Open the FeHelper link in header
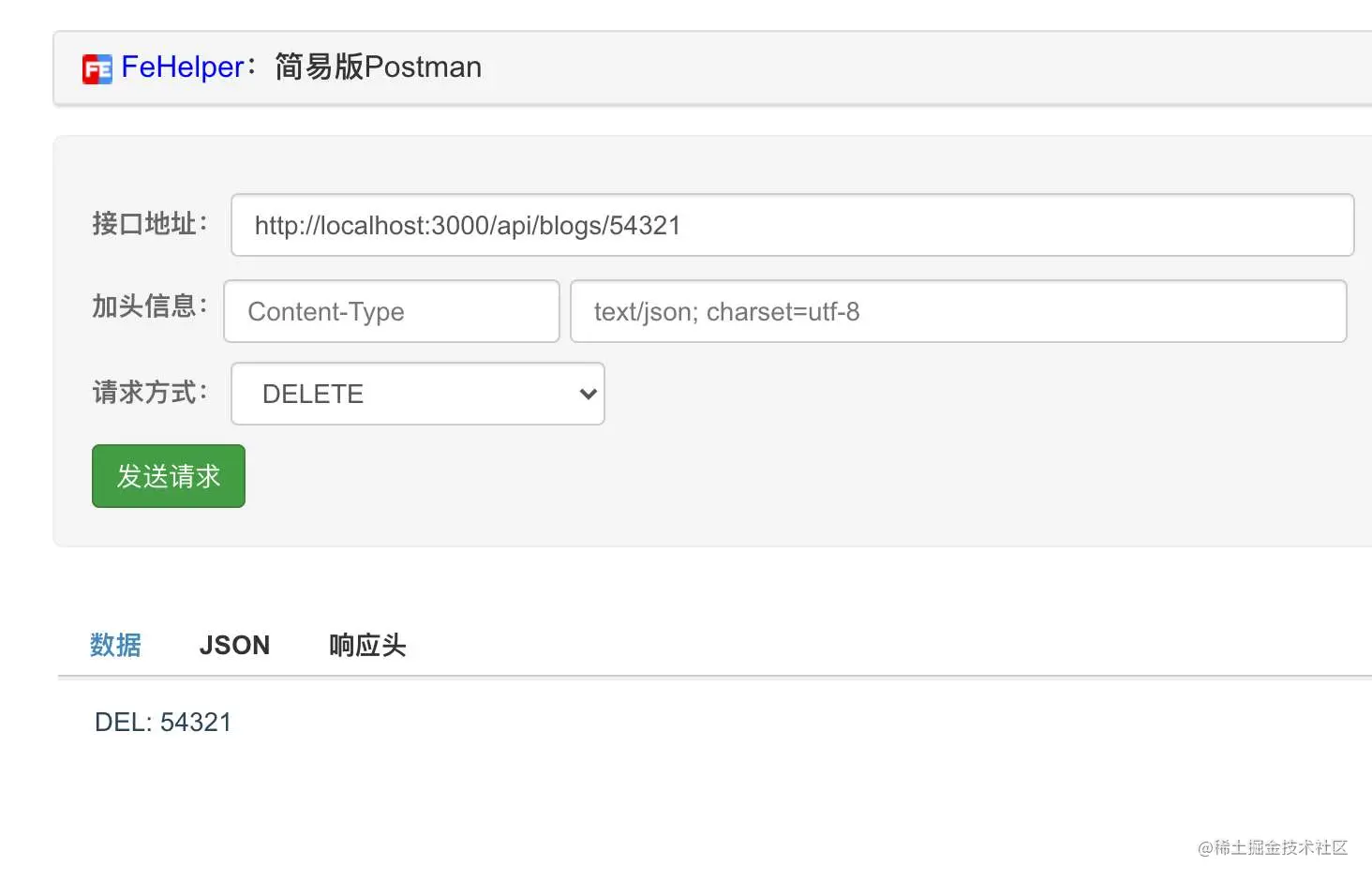Screen dimensions: 1372x881 click(183, 67)
